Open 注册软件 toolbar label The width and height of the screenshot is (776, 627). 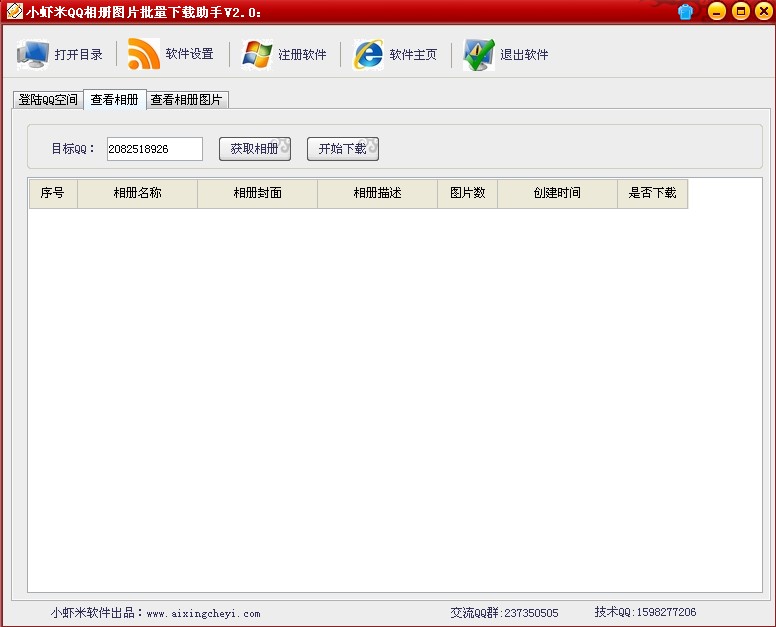tap(302, 54)
